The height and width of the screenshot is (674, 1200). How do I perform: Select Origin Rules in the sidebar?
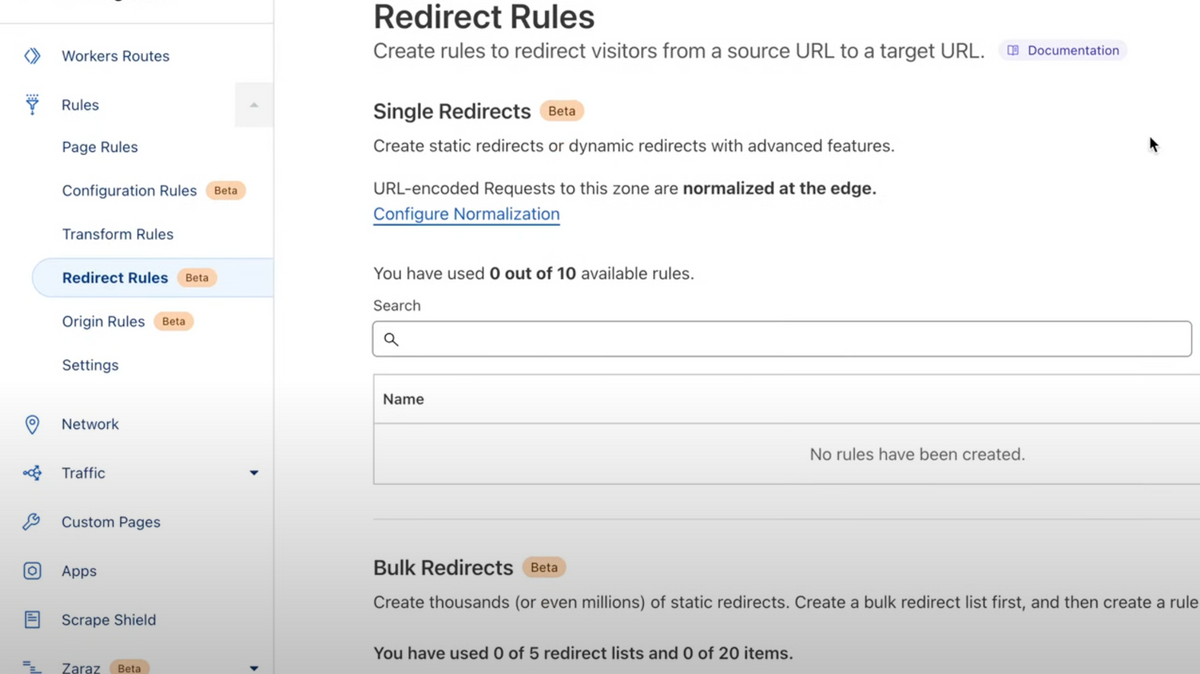click(x=103, y=321)
